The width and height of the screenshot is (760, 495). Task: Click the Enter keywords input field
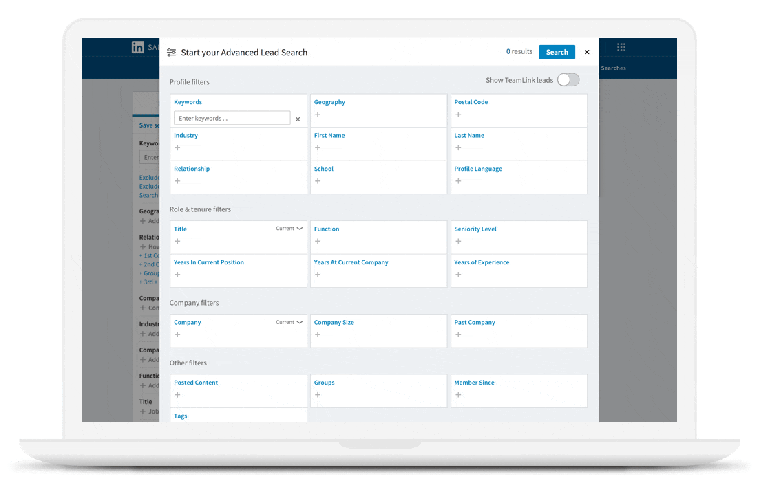click(232, 118)
